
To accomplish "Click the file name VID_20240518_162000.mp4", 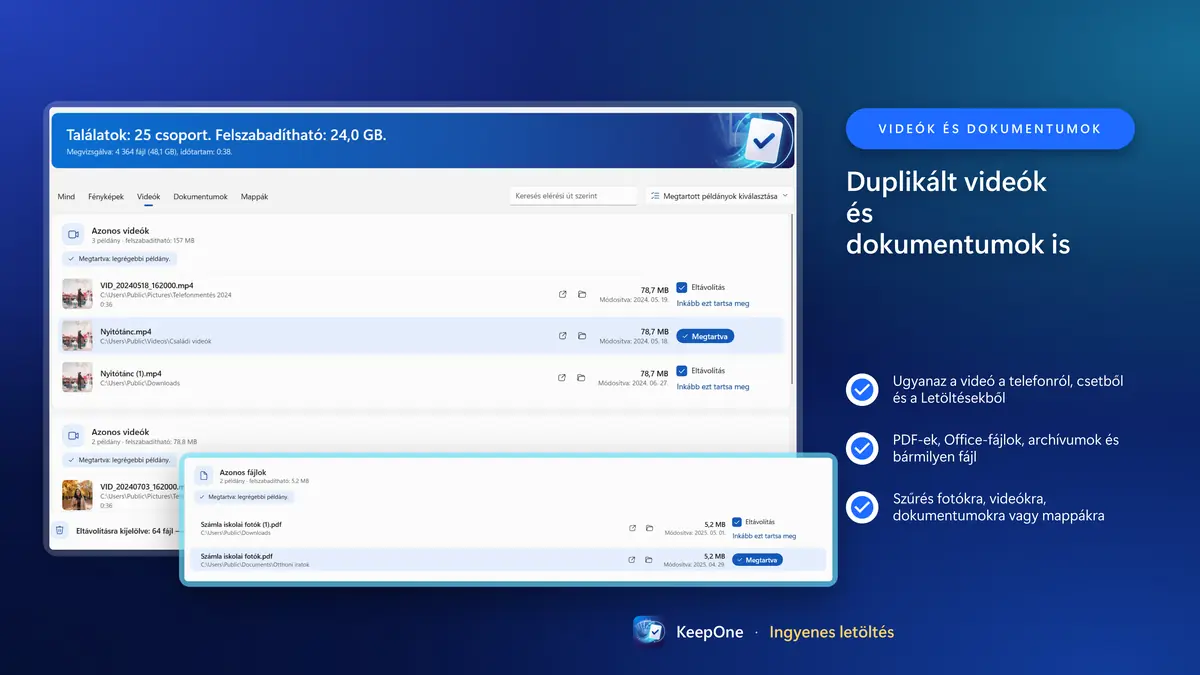I will pyautogui.click(x=147, y=285).
